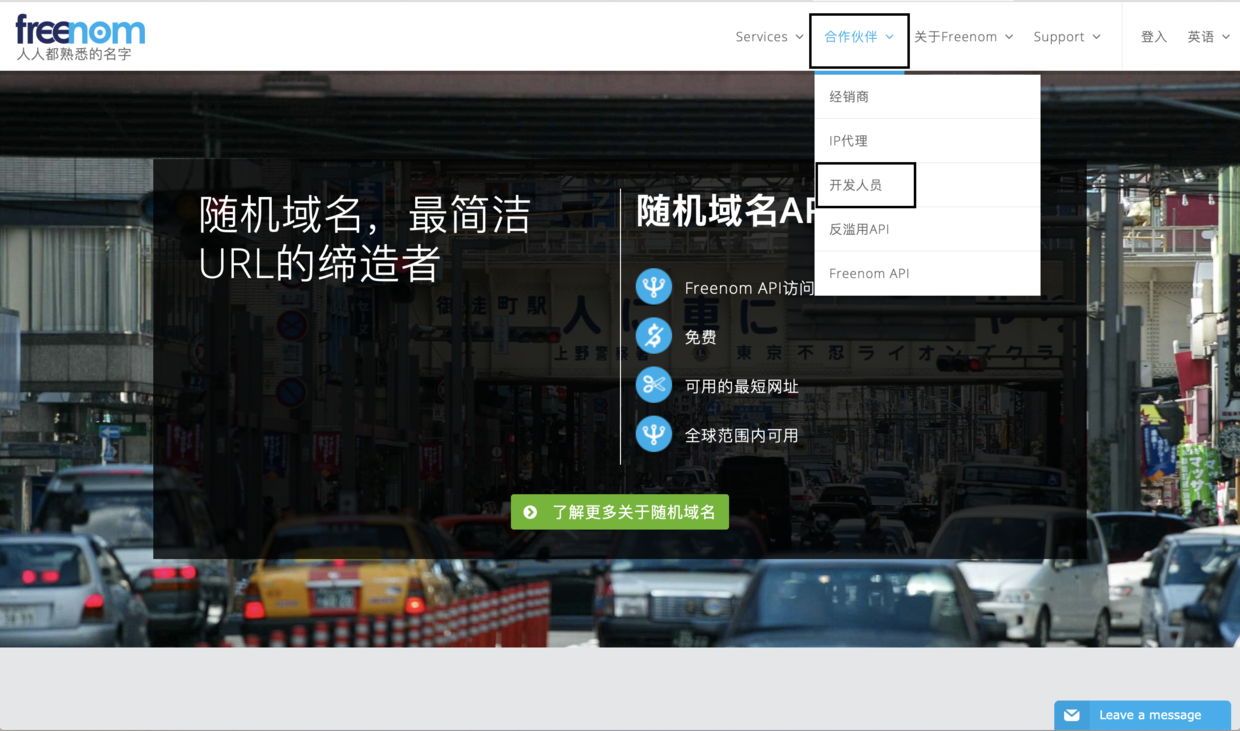Click the Freenom logo
The image size is (1240, 731).
coord(80,30)
